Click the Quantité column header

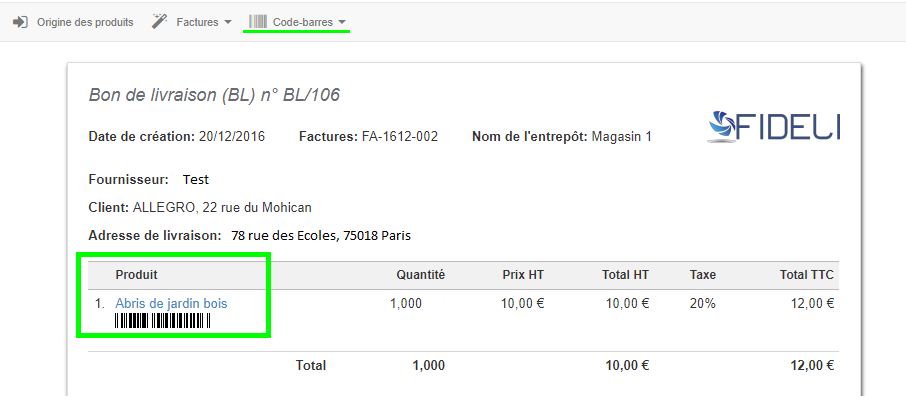click(x=420, y=275)
